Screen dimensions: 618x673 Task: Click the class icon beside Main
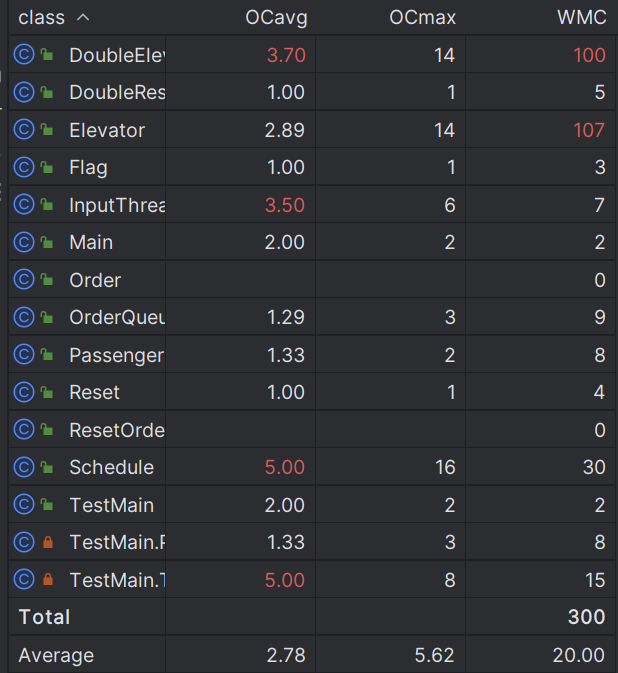tap(24, 242)
